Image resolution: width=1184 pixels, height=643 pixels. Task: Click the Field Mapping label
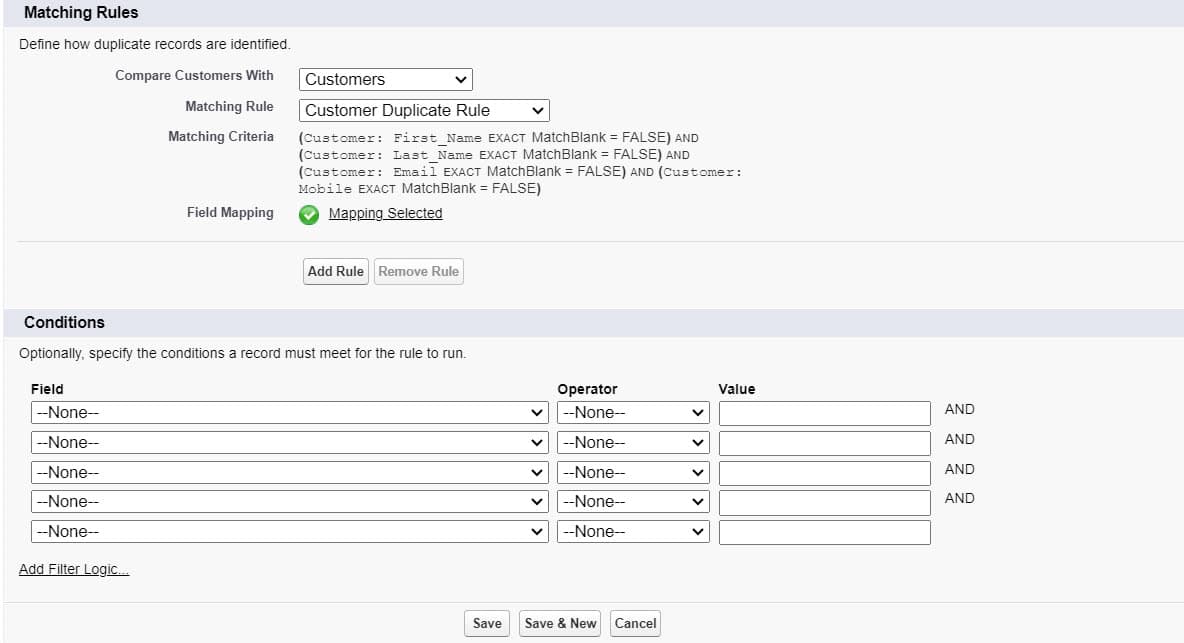coord(230,213)
